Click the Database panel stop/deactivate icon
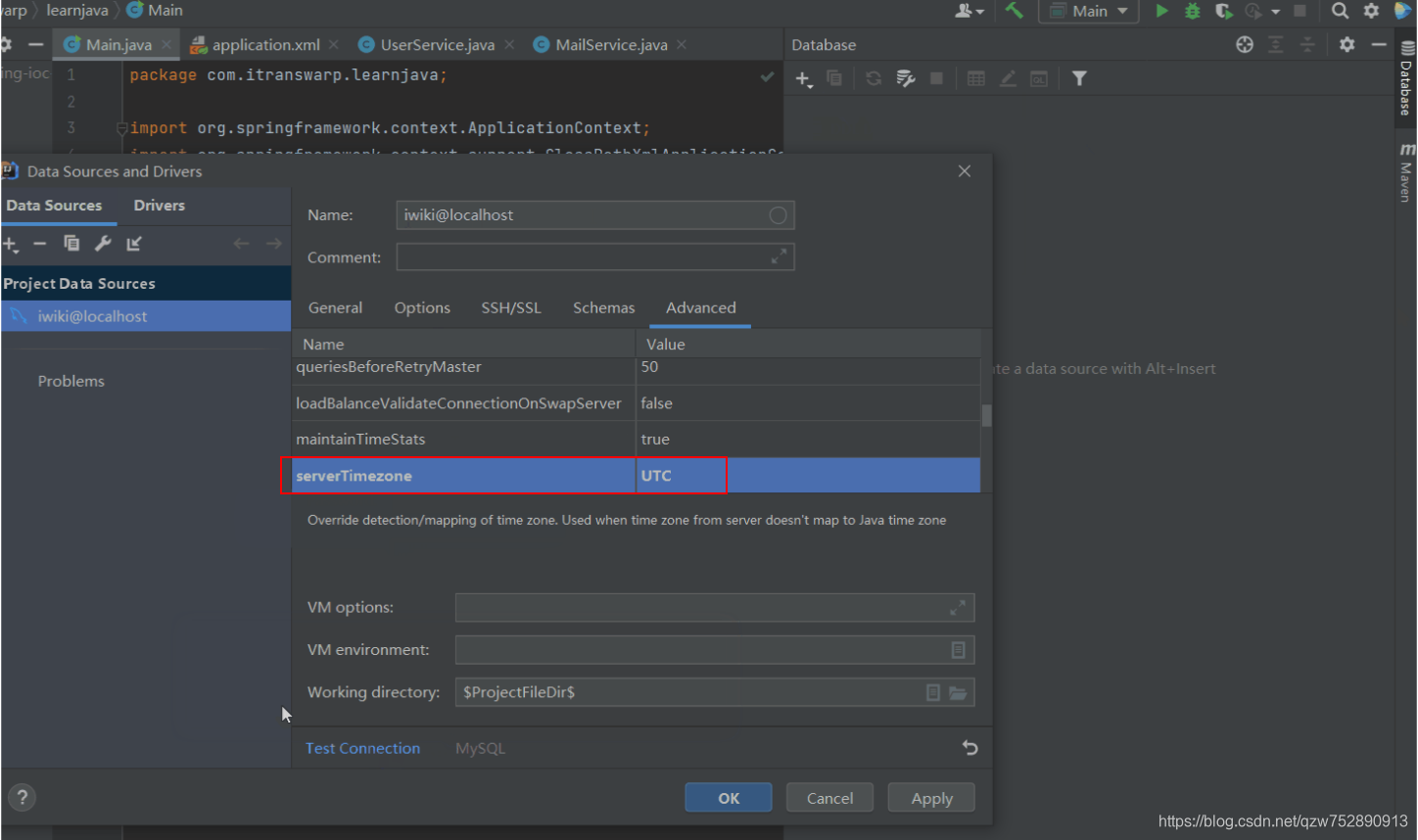The height and width of the screenshot is (840, 1418). [x=936, y=78]
